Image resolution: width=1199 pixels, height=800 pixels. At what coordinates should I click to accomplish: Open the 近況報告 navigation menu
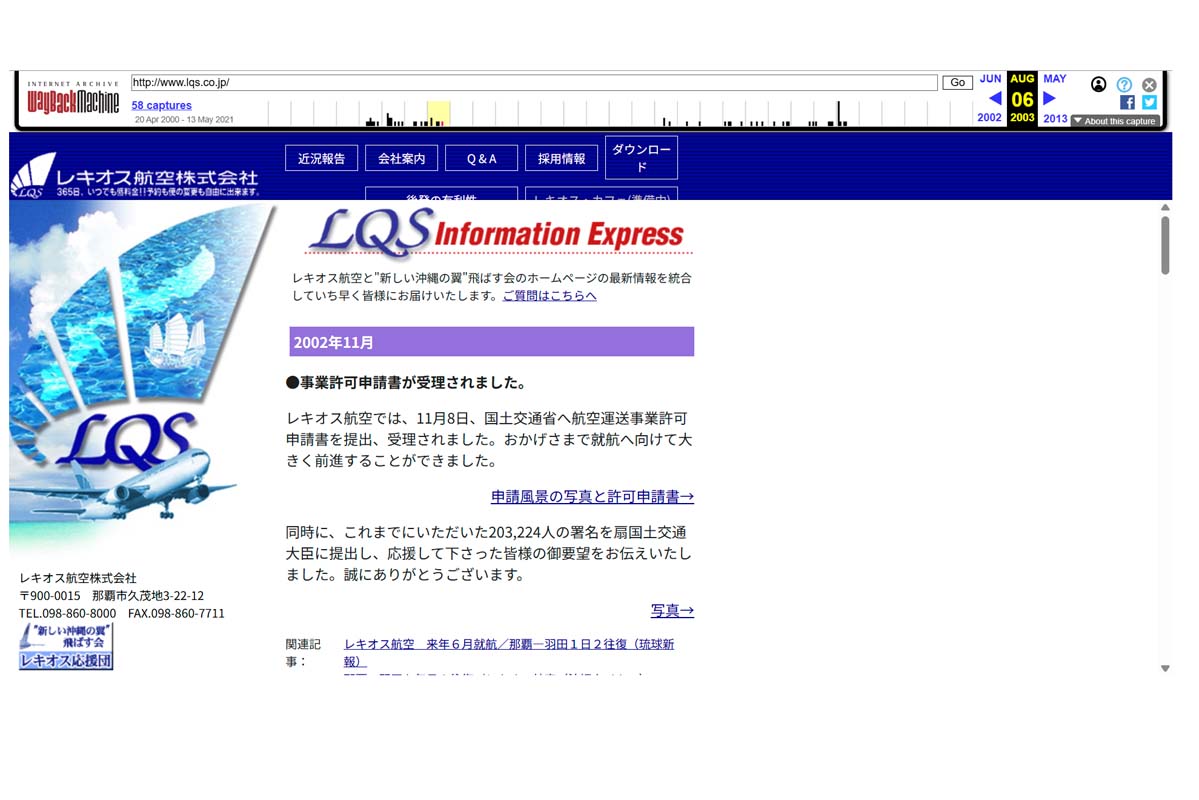[x=321, y=157]
